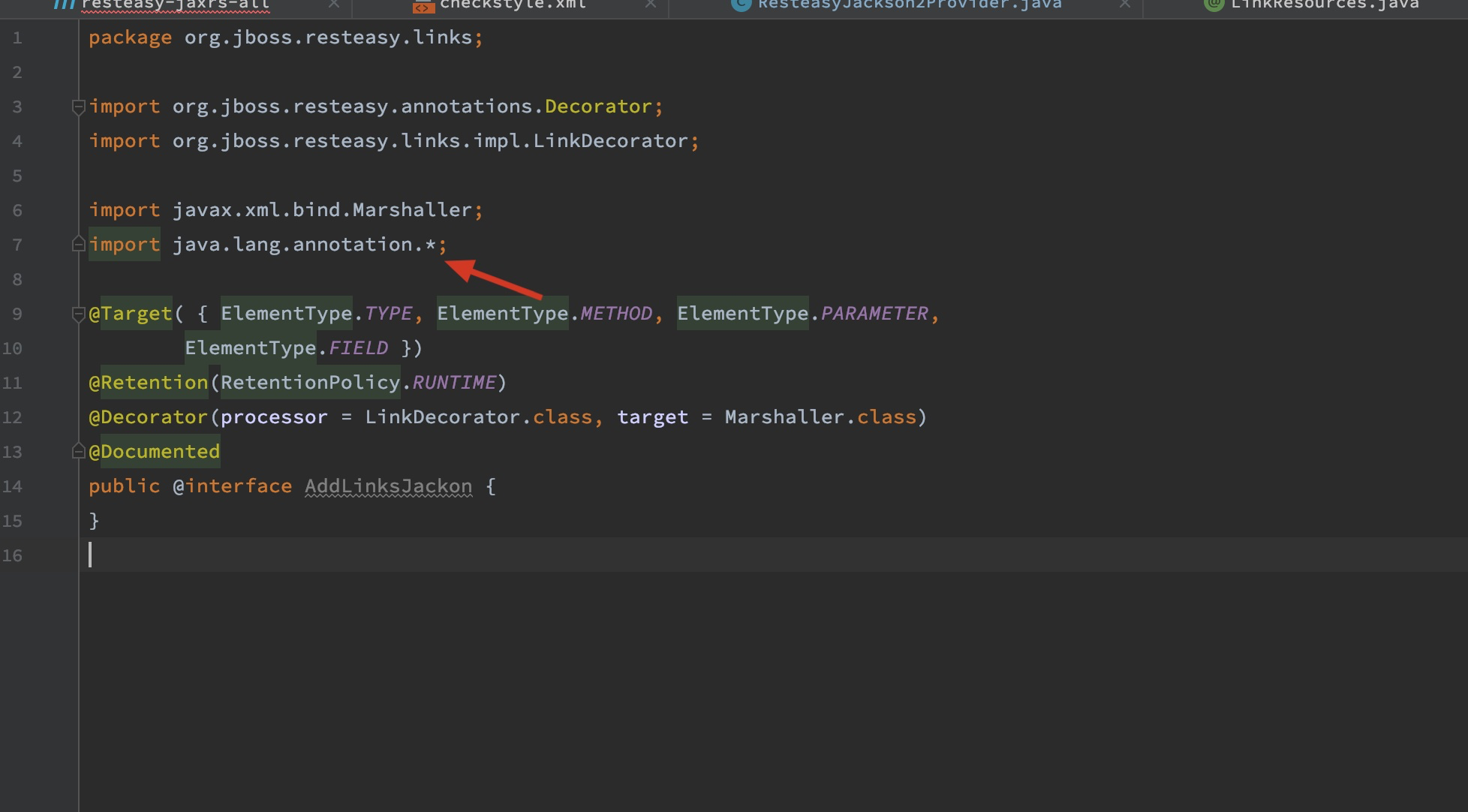
Task: Click the AddLinksJackon interface name
Action: coord(388,486)
